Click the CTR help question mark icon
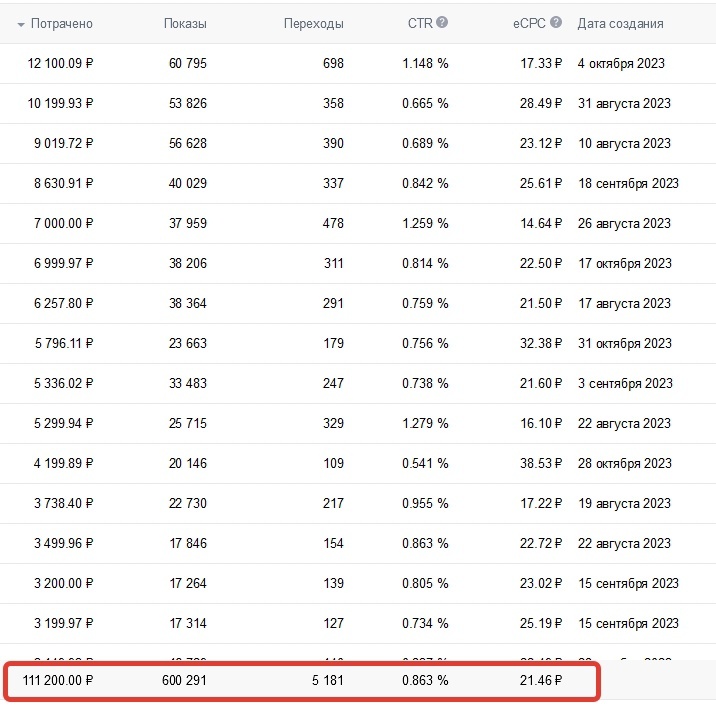Screen dimensions: 716x705 pyautogui.click(x=442, y=22)
